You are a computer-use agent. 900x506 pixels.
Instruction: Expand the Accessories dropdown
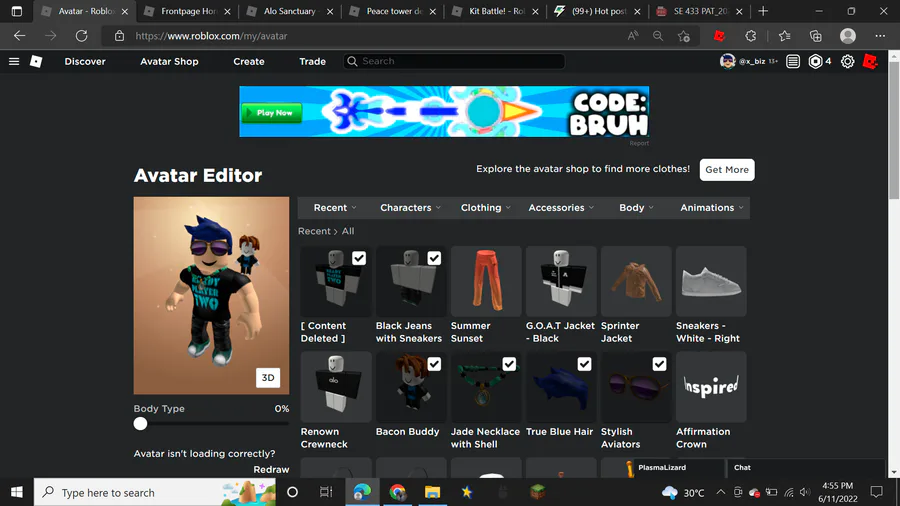tap(561, 208)
